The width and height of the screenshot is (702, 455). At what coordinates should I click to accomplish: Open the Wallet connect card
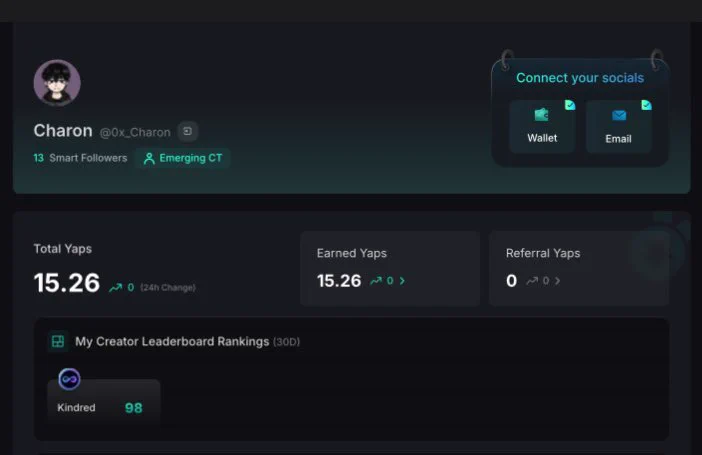542,127
